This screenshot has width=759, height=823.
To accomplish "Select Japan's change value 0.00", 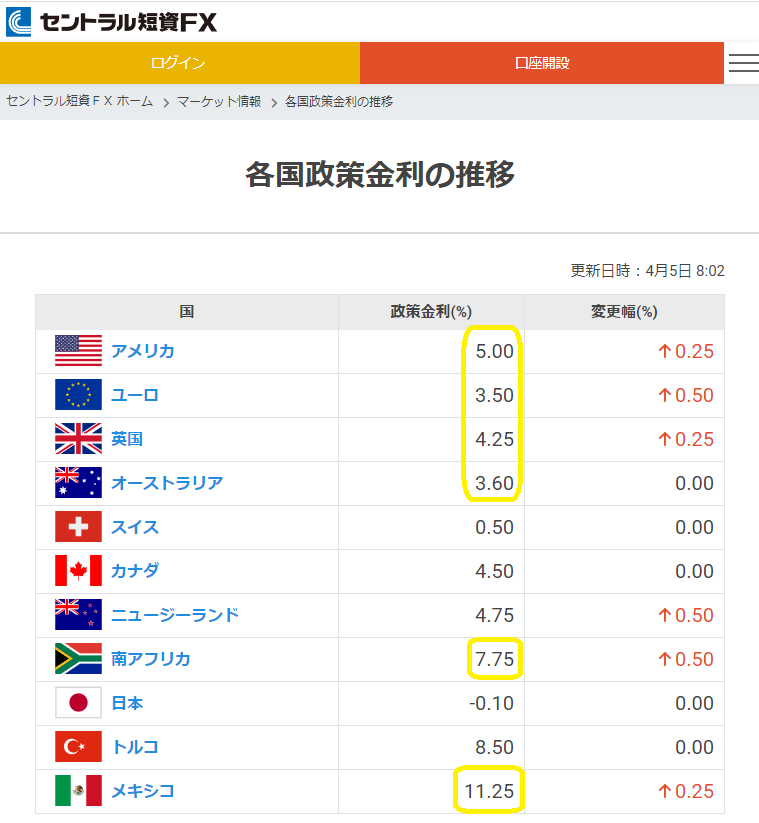I will pos(694,703).
